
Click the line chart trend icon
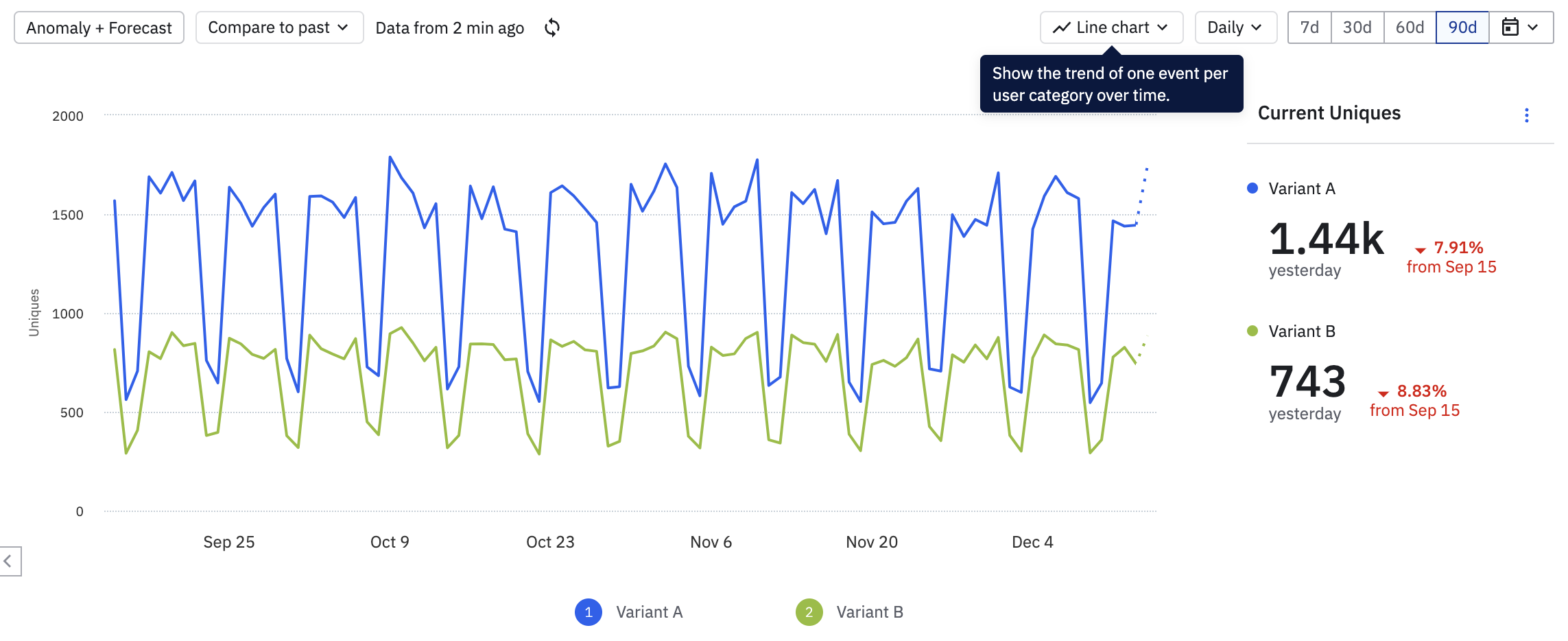1062,27
